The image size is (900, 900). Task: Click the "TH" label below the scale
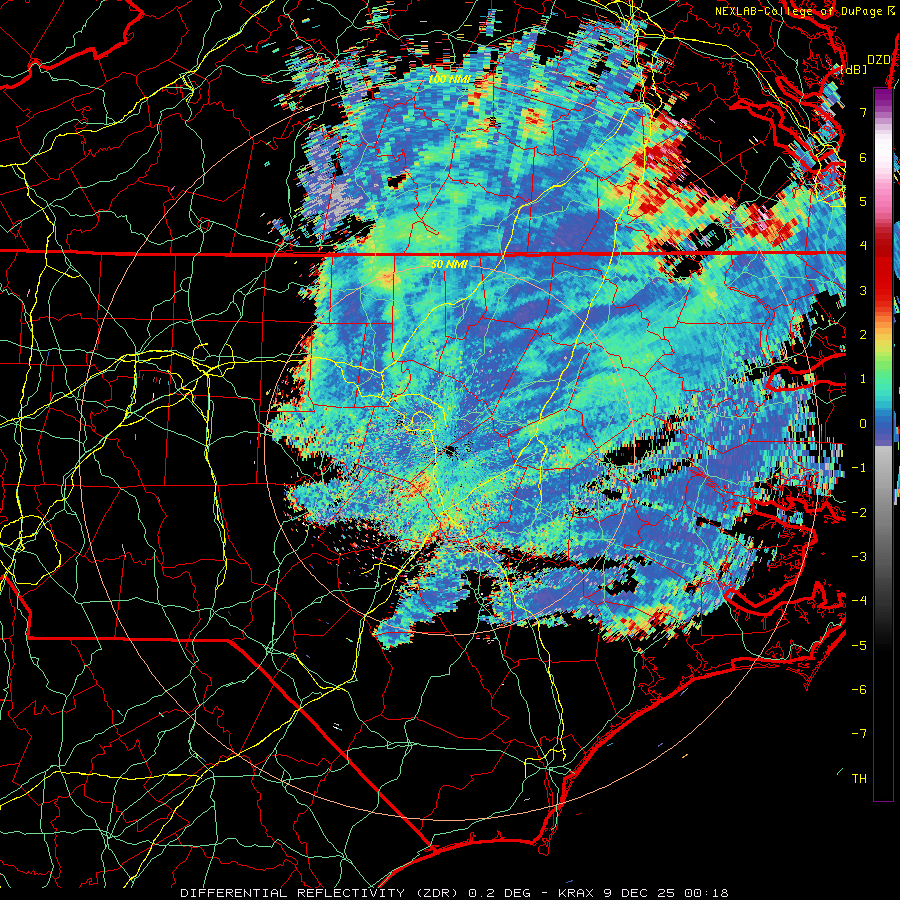point(859,779)
